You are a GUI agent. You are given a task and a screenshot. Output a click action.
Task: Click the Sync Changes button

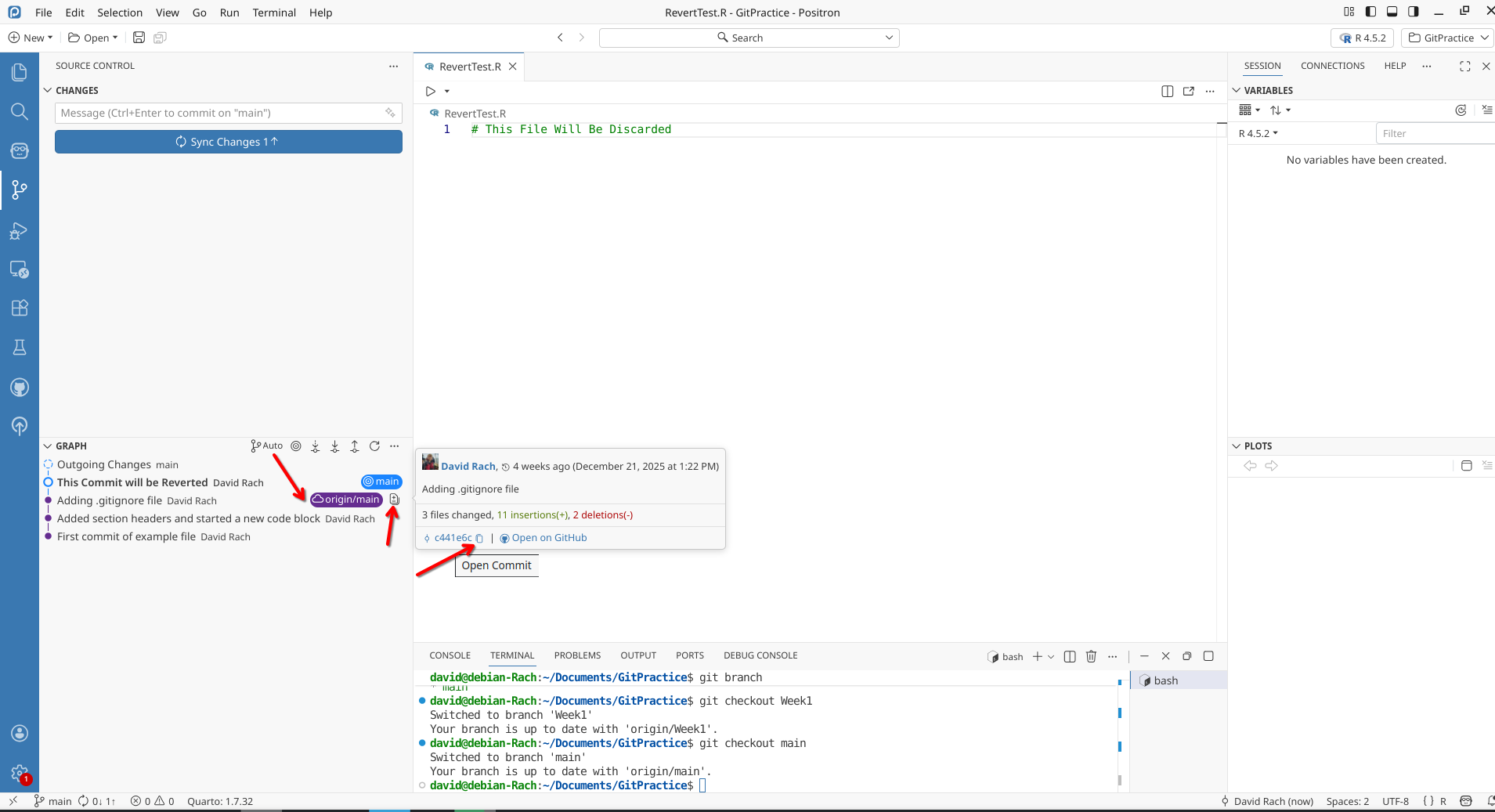point(228,142)
